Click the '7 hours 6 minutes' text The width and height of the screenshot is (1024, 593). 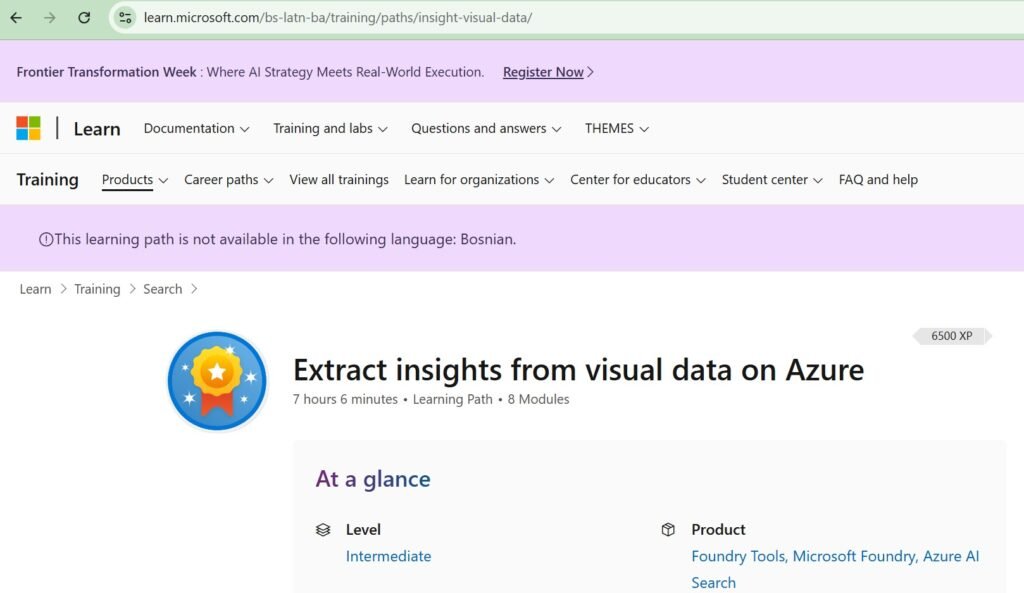345,399
